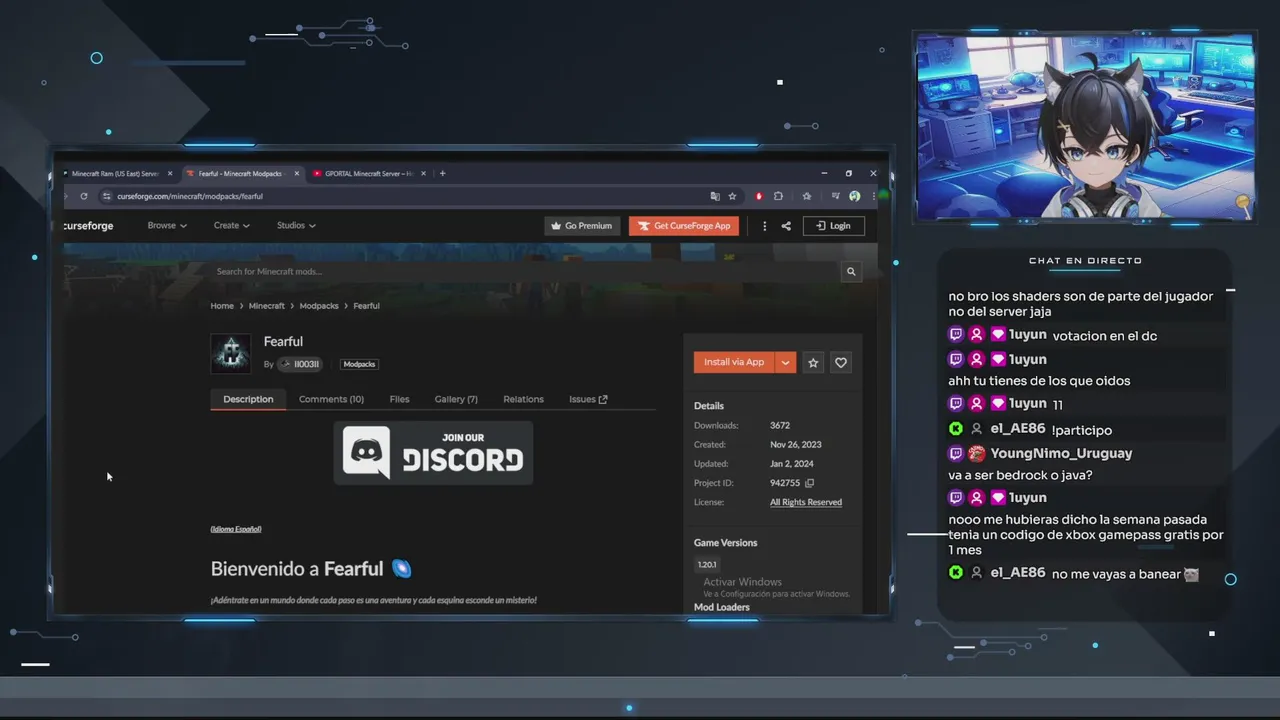
Task: Copy the Project ID 942755
Action: pos(810,483)
